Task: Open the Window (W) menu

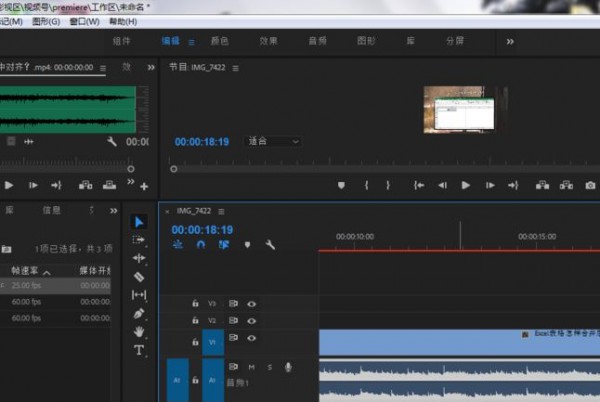Action: click(x=85, y=22)
